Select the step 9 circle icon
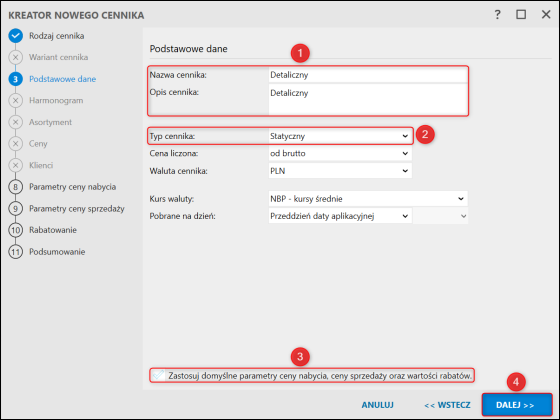560x420 pixels. tap(15, 209)
